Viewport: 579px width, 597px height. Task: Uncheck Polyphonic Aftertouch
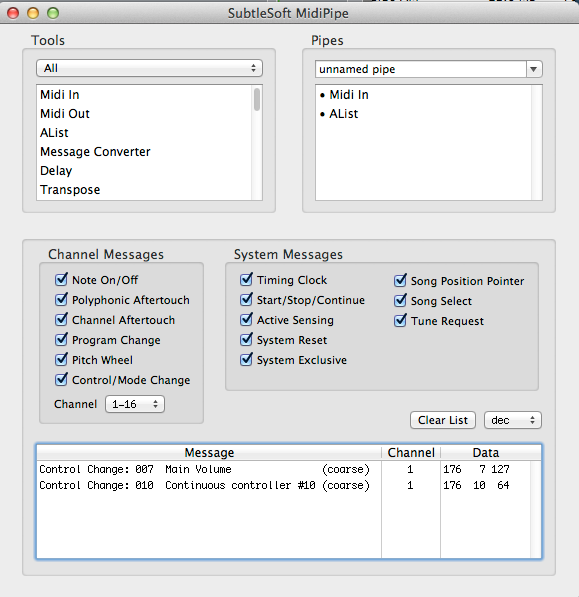tap(61, 300)
